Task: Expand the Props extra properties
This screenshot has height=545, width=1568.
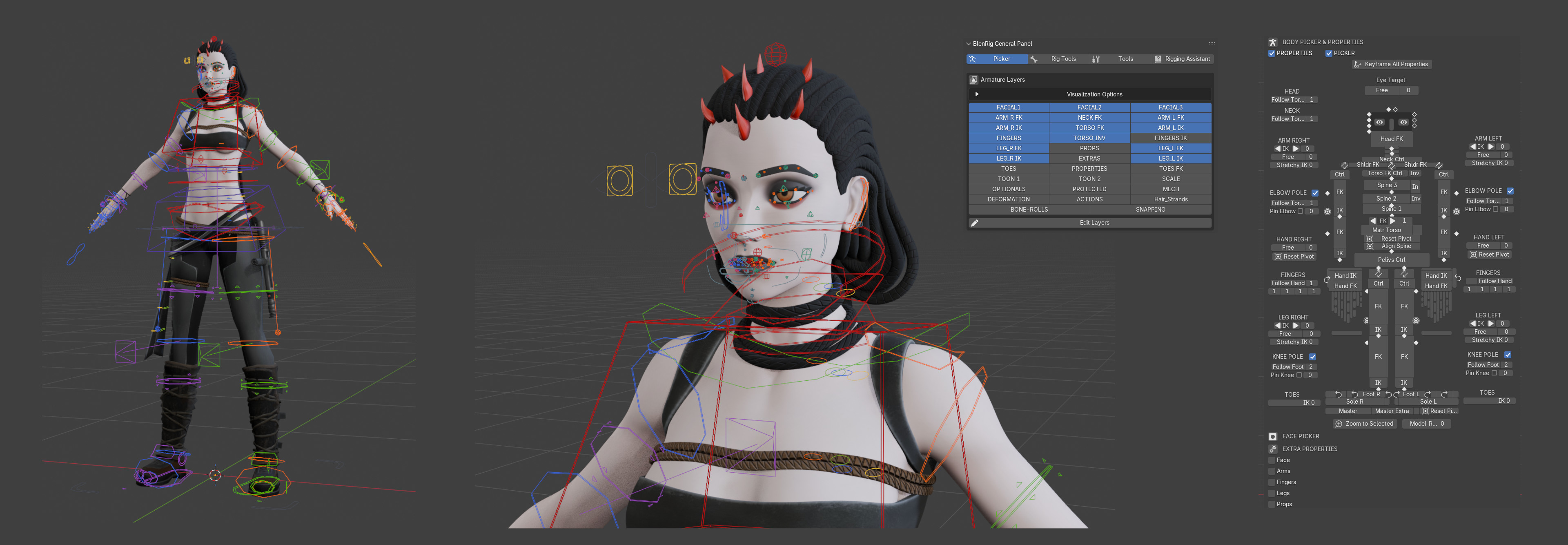Action: pyautogui.click(x=1272, y=504)
